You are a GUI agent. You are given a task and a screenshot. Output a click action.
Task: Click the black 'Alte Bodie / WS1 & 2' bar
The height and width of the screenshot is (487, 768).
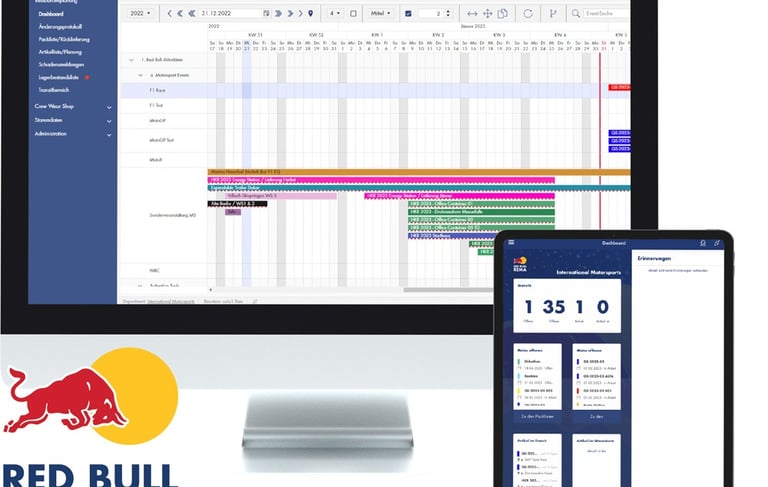click(x=238, y=204)
